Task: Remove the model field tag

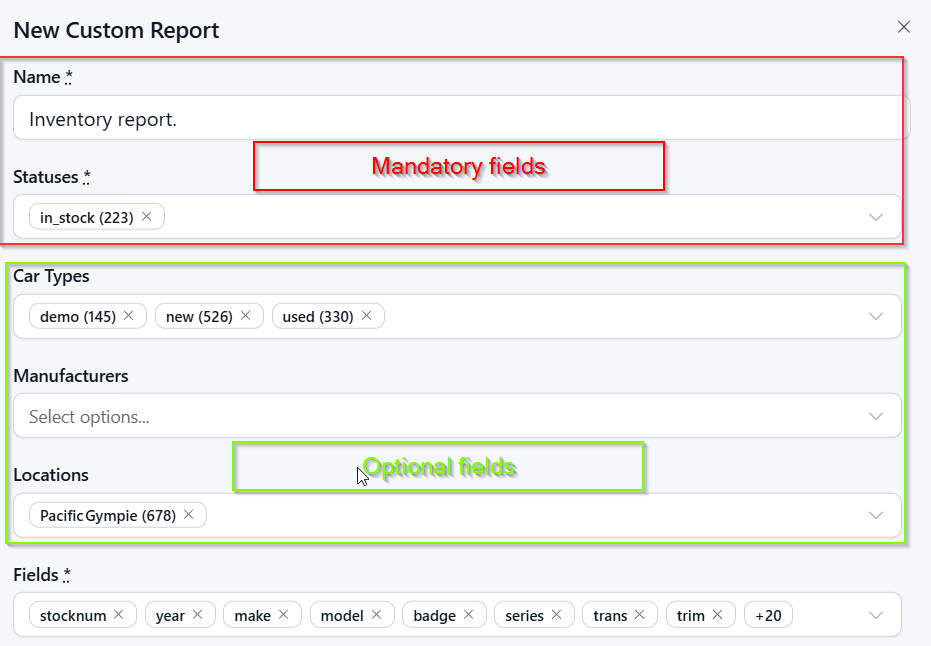Action: coord(377,615)
